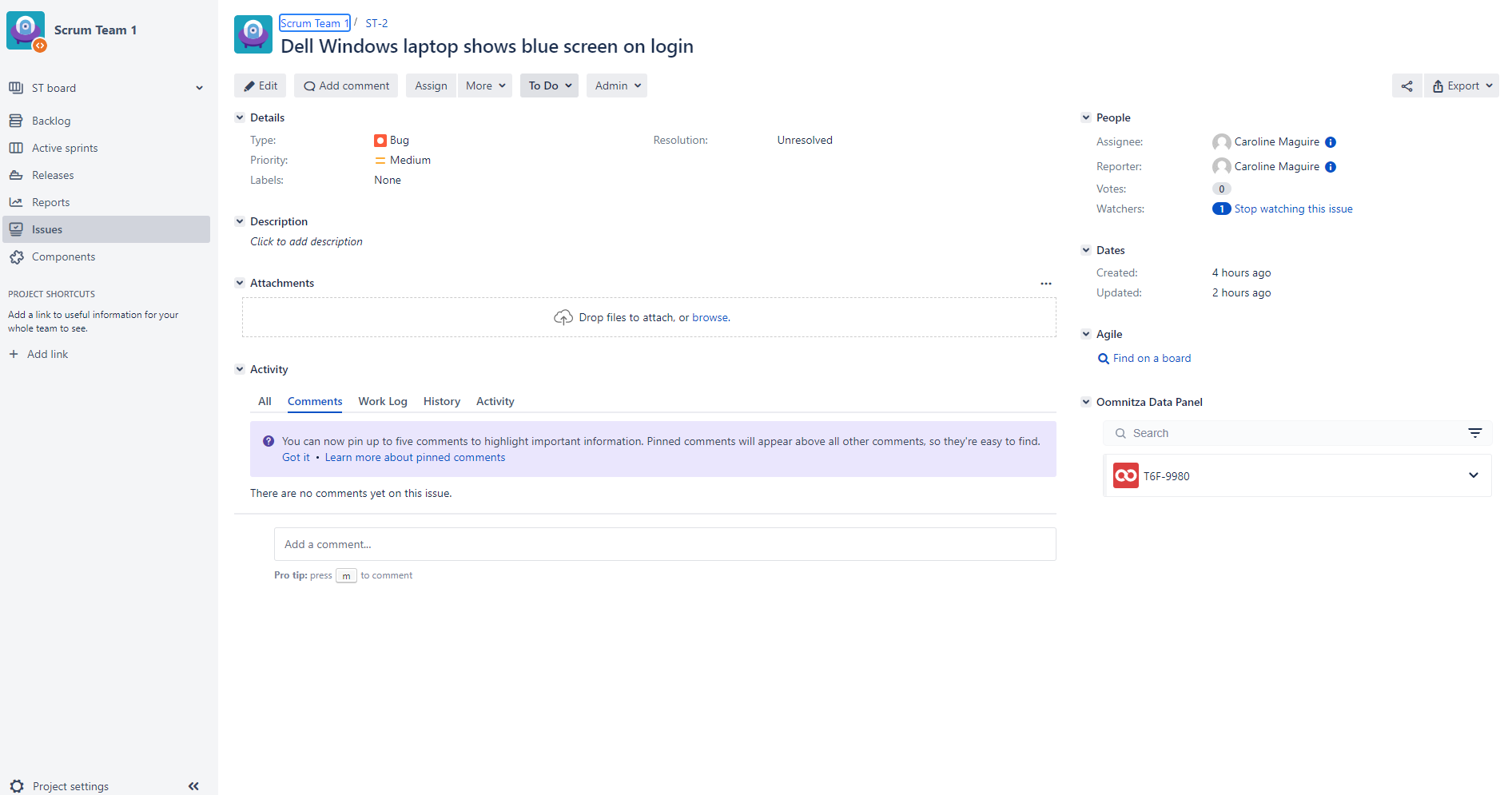The height and width of the screenshot is (795, 1512).
Task: Click the Add a comment text field
Action: click(664, 544)
